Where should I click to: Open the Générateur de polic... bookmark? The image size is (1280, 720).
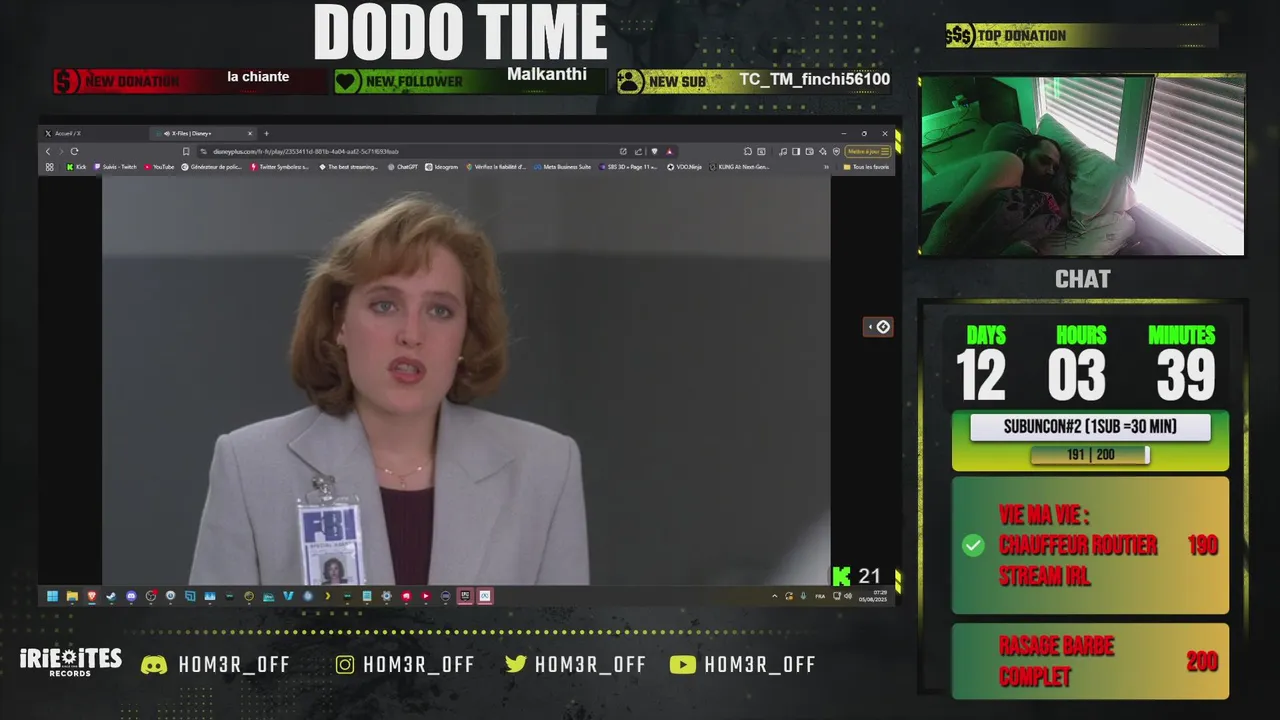[212, 167]
